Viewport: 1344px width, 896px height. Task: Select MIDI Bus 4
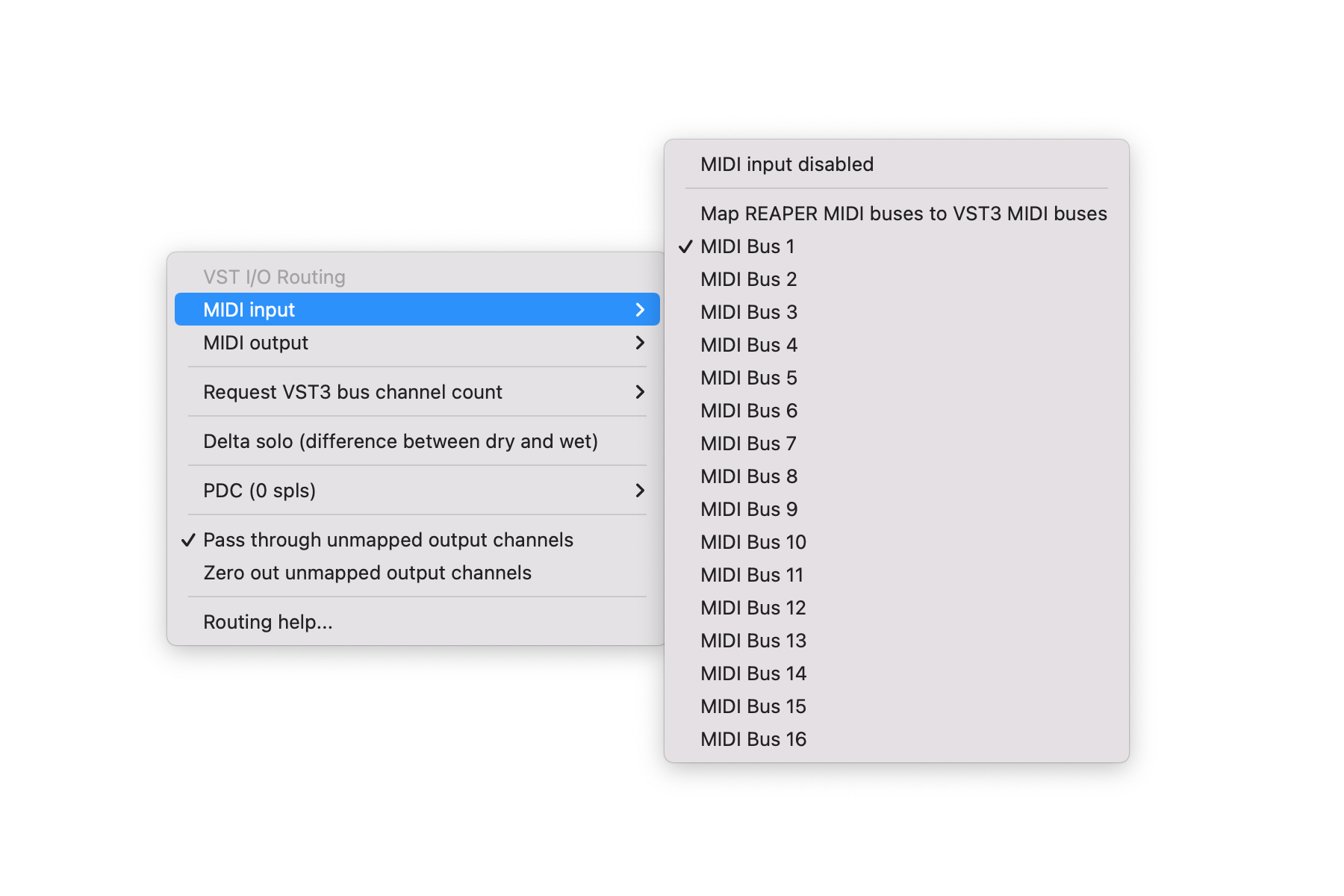749,345
